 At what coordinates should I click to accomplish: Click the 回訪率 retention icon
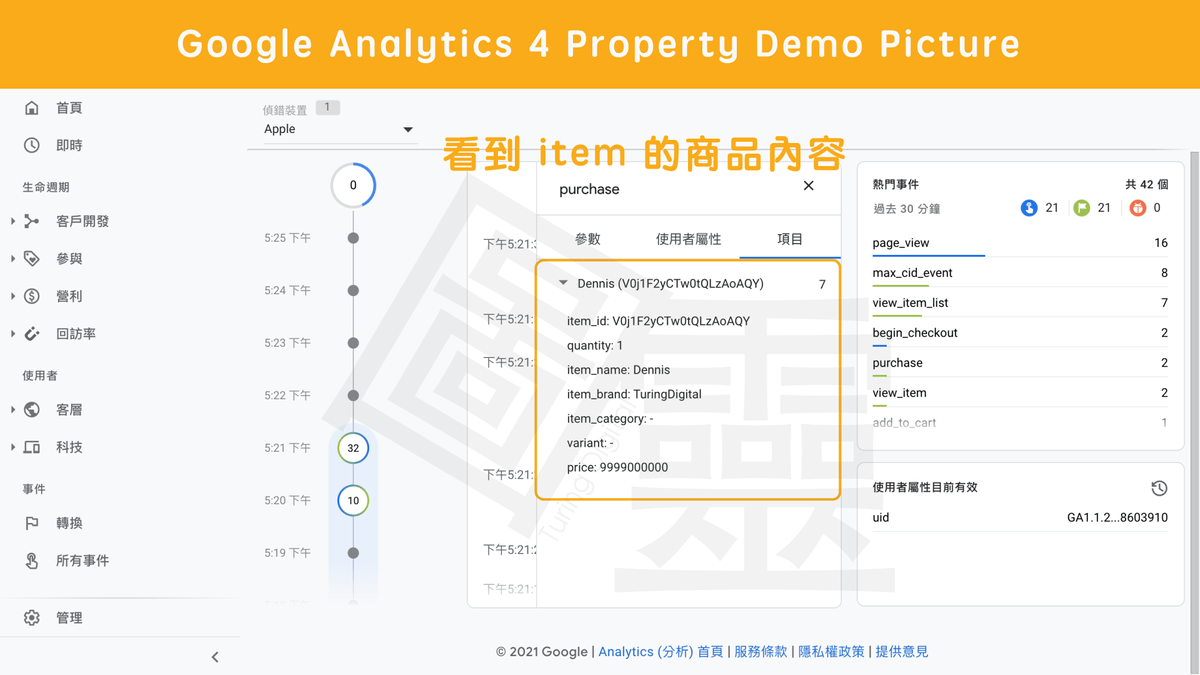[x=32, y=334]
